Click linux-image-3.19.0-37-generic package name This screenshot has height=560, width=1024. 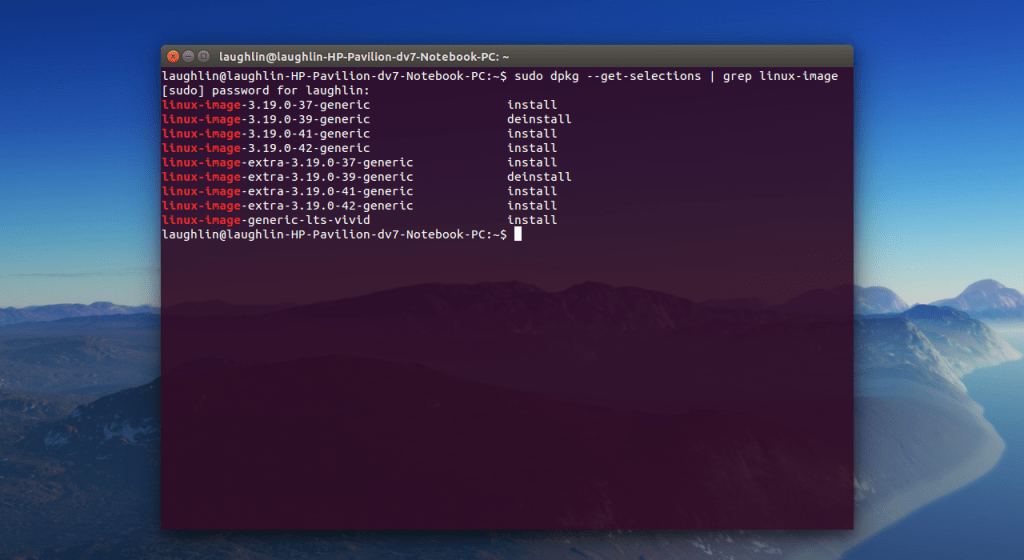[266, 105]
